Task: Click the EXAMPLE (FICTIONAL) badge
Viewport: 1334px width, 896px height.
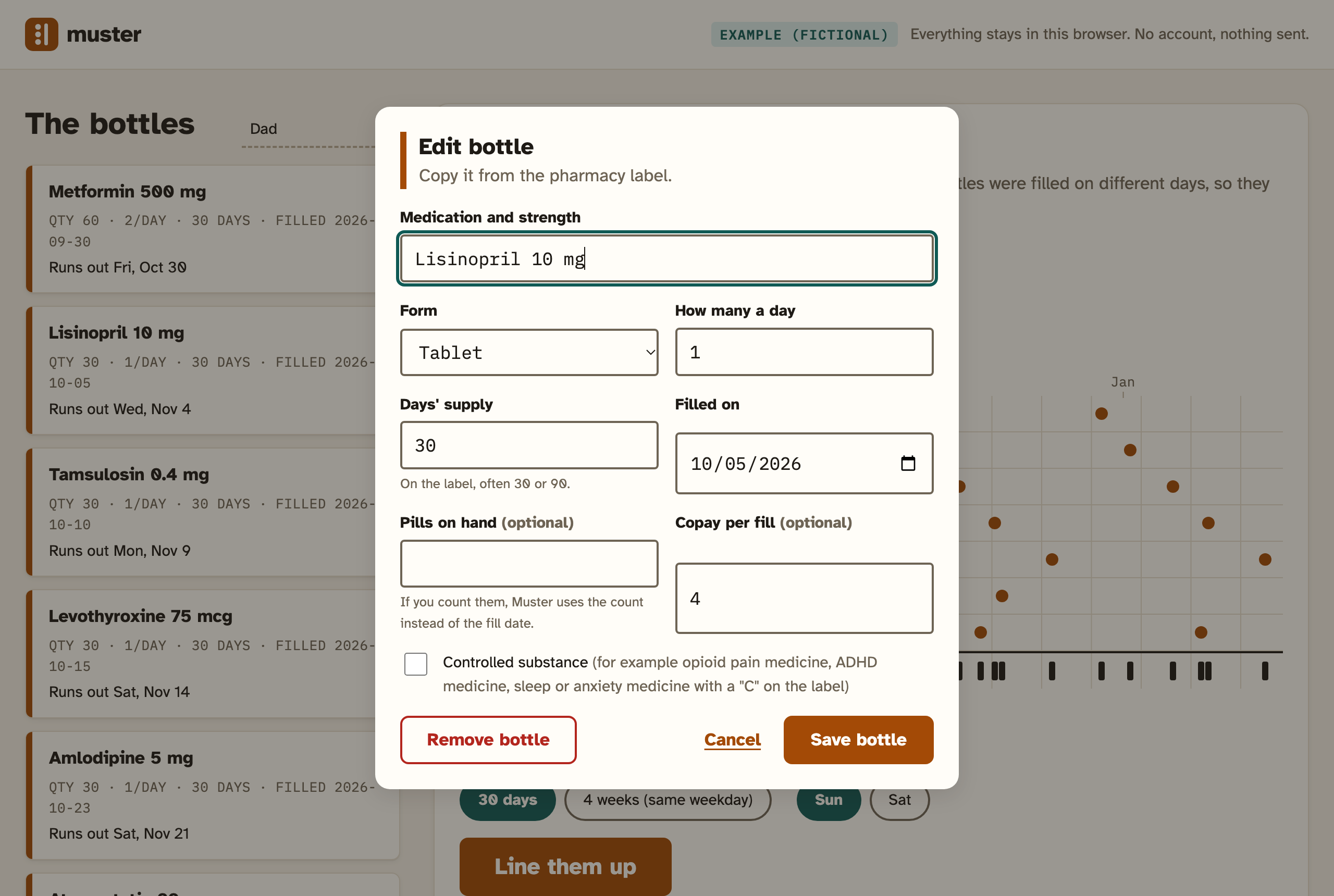Action: click(804, 35)
